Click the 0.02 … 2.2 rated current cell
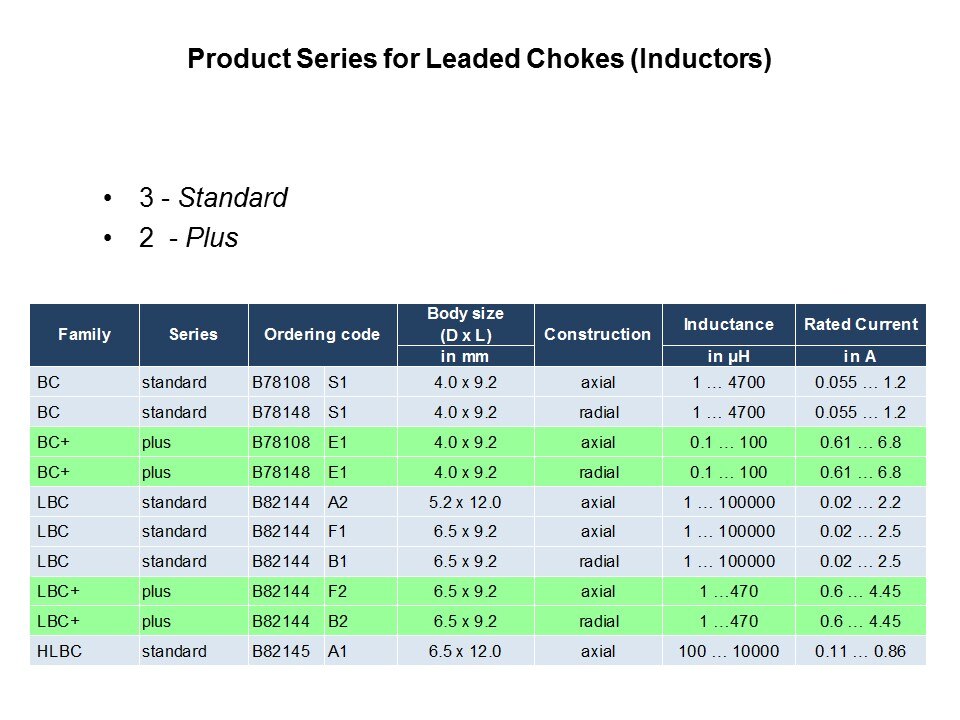This screenshot has width=960, height=720. pyautogui.click(x=860, y=502)
